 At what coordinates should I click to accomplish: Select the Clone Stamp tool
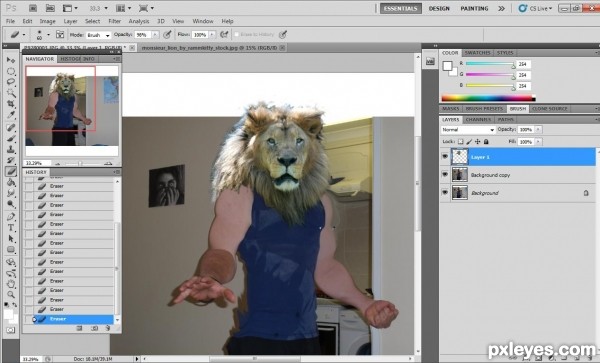11,149
